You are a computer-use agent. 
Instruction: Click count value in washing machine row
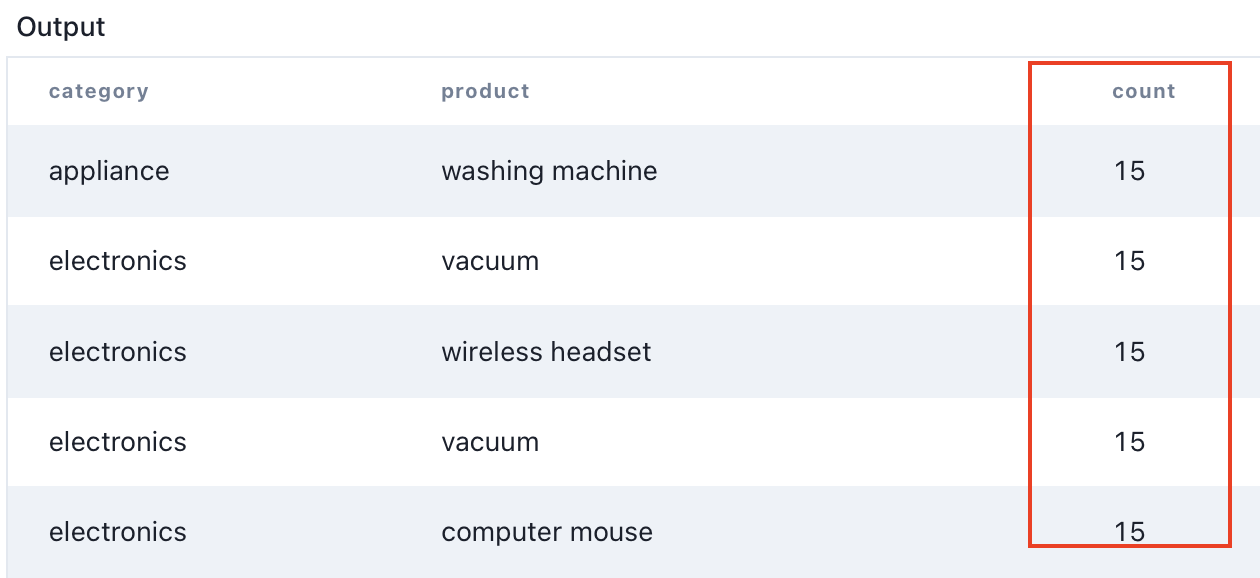[x=1129, y=171]
